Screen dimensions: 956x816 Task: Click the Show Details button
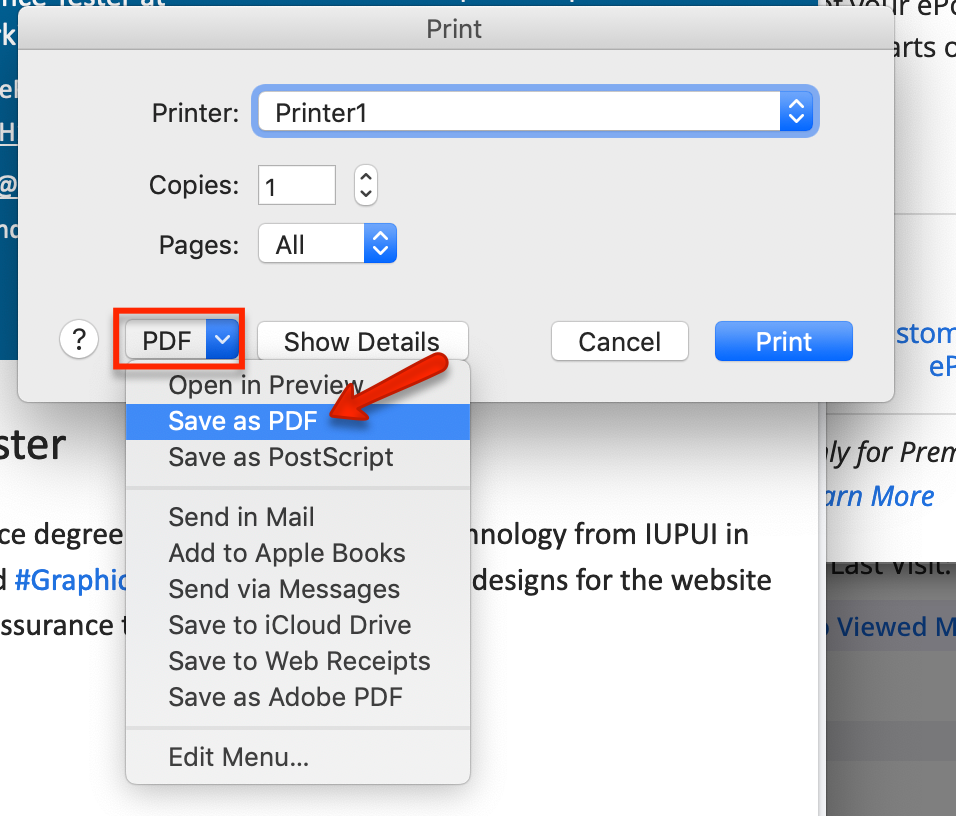(x=362, y=341)
